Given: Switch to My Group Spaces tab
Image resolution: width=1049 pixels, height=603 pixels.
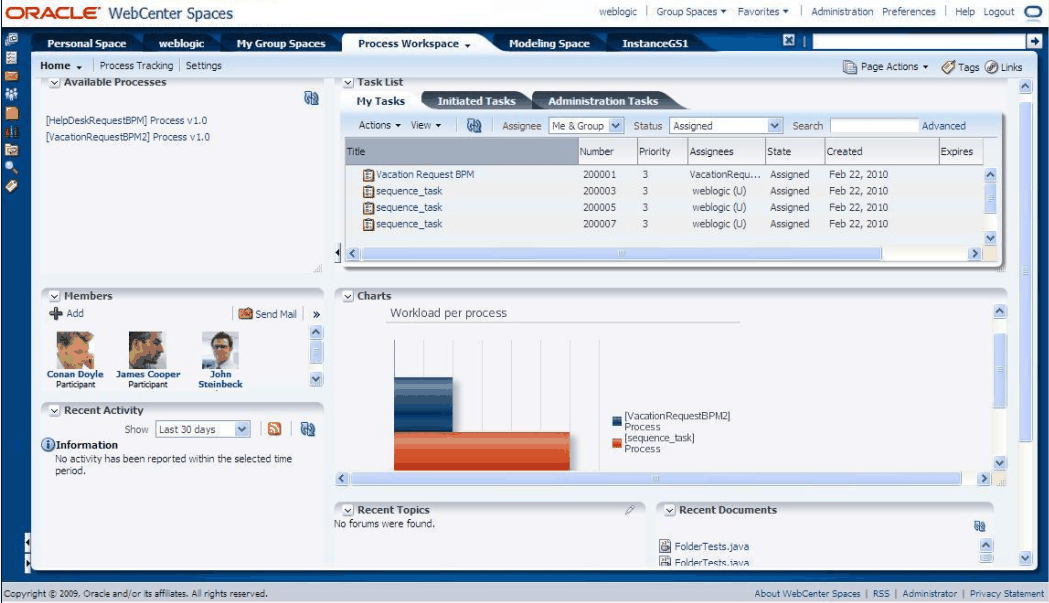Looking at the screenshot, I should tap(281, 44).
